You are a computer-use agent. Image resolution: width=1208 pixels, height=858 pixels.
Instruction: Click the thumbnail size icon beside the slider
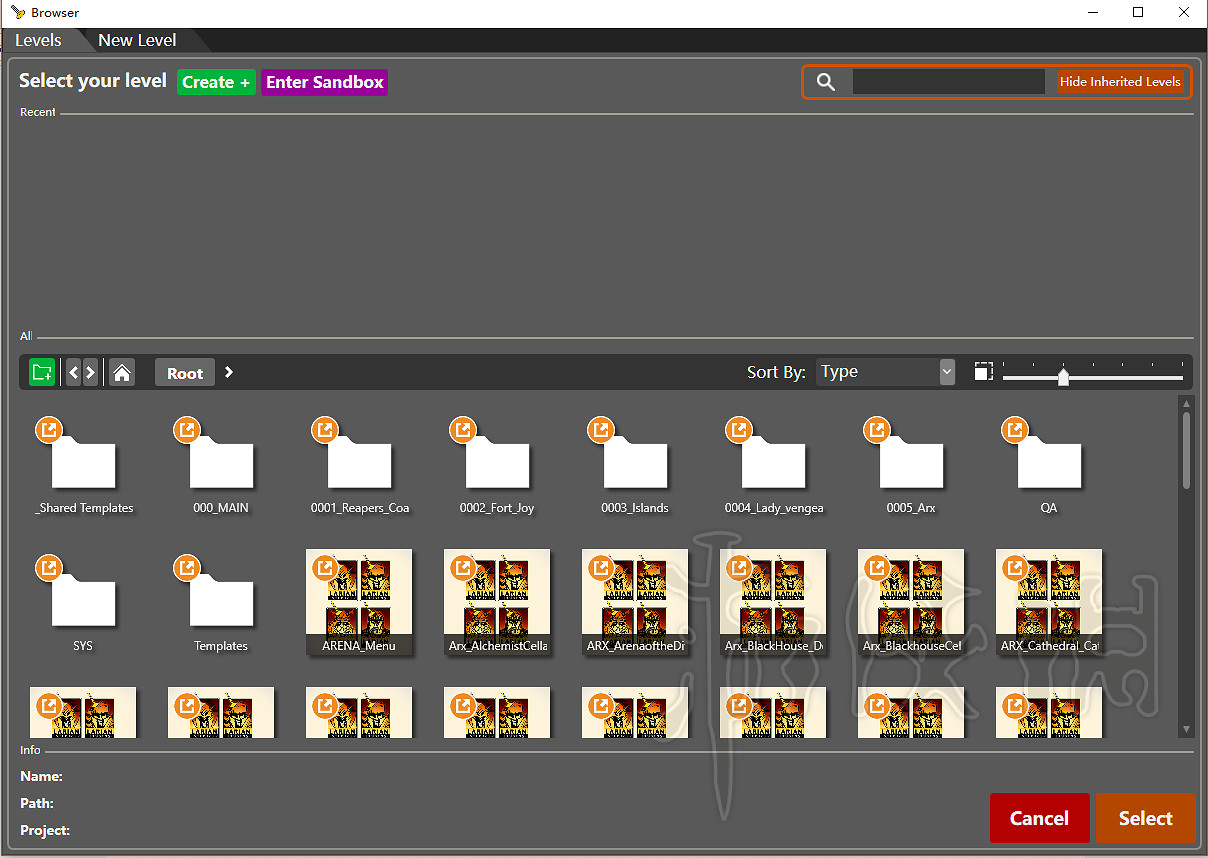[984, 372]
